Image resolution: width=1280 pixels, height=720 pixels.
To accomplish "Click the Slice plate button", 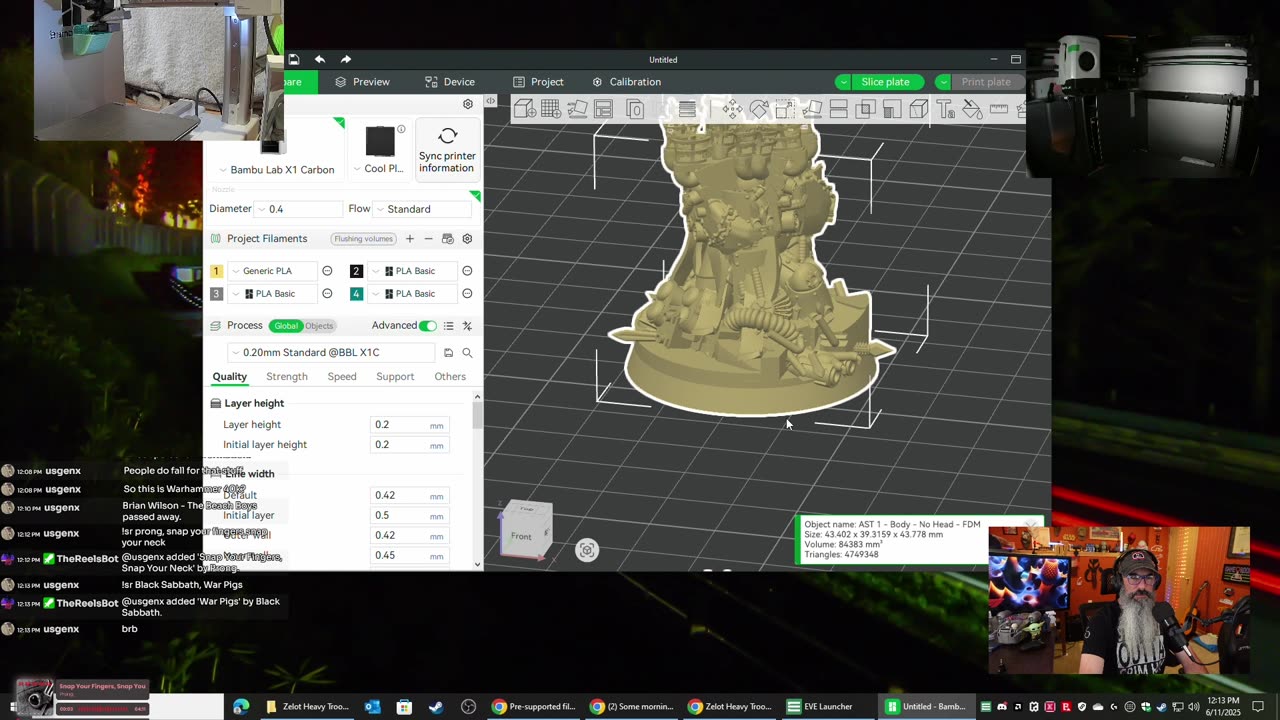I will (886, 82).
